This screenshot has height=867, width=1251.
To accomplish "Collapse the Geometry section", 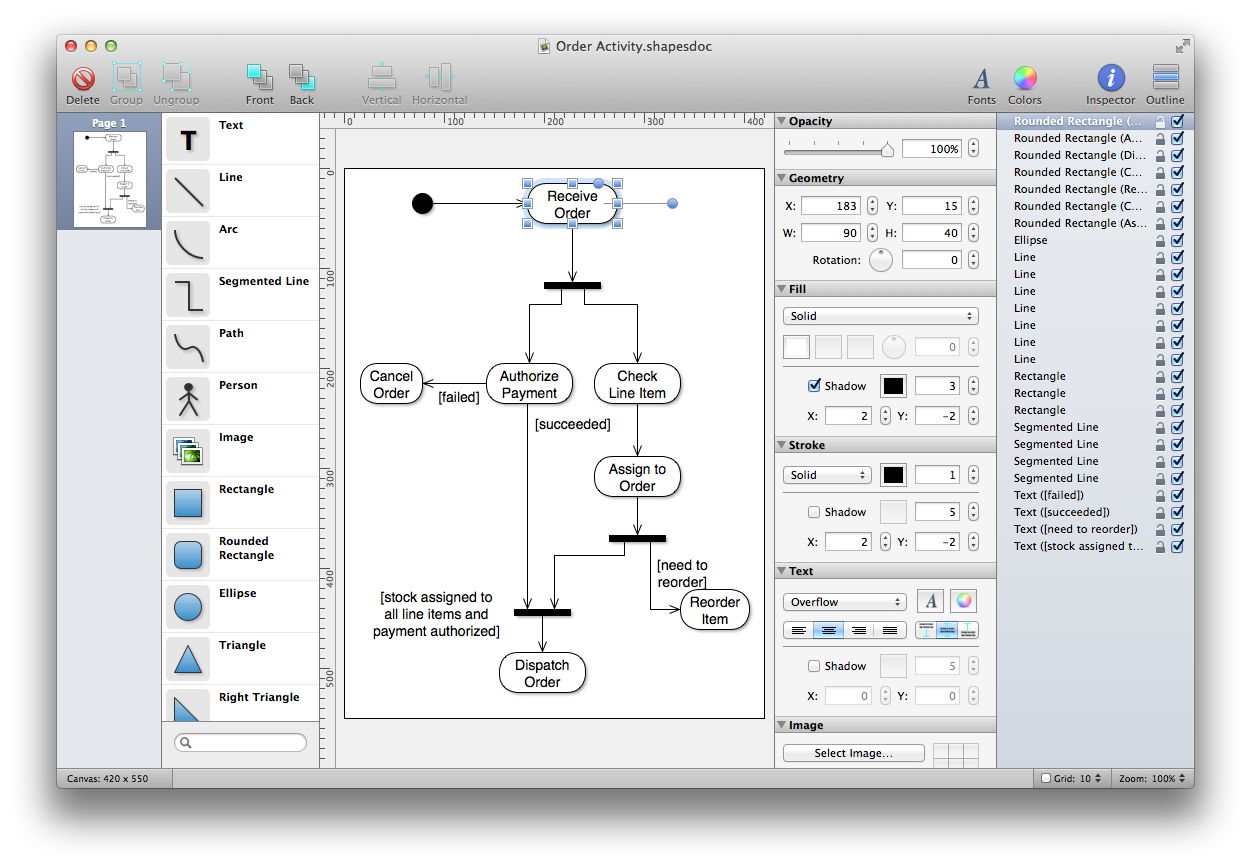I will pyautogui.click(x=784, y=177).
